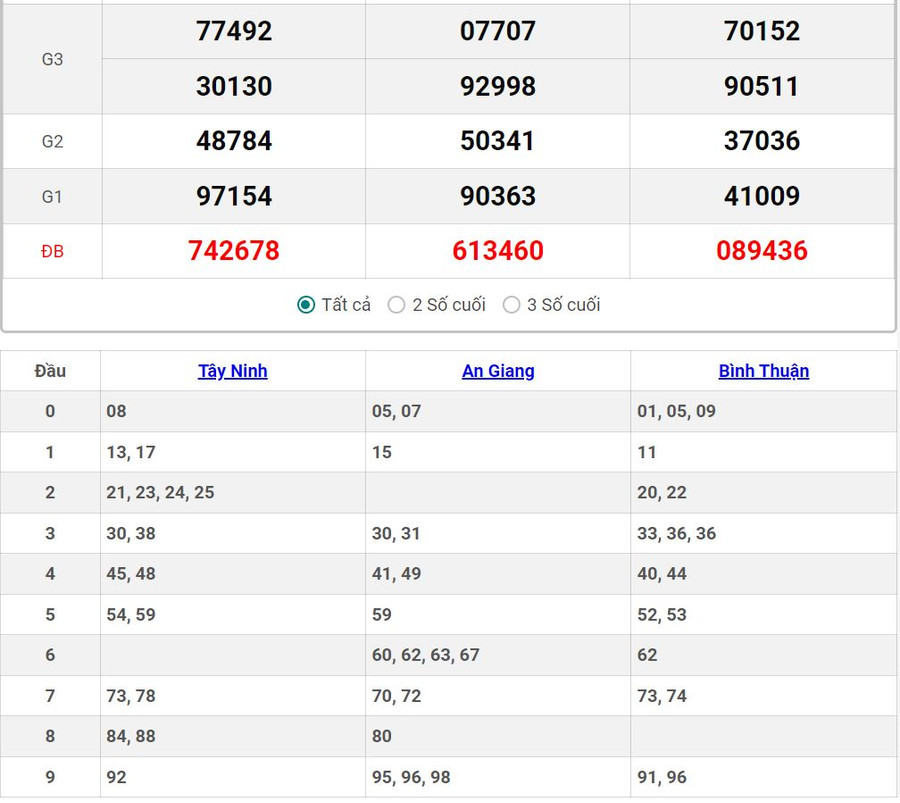
Task: Click the 'Đầu' column header
Action: click(50, 371)
